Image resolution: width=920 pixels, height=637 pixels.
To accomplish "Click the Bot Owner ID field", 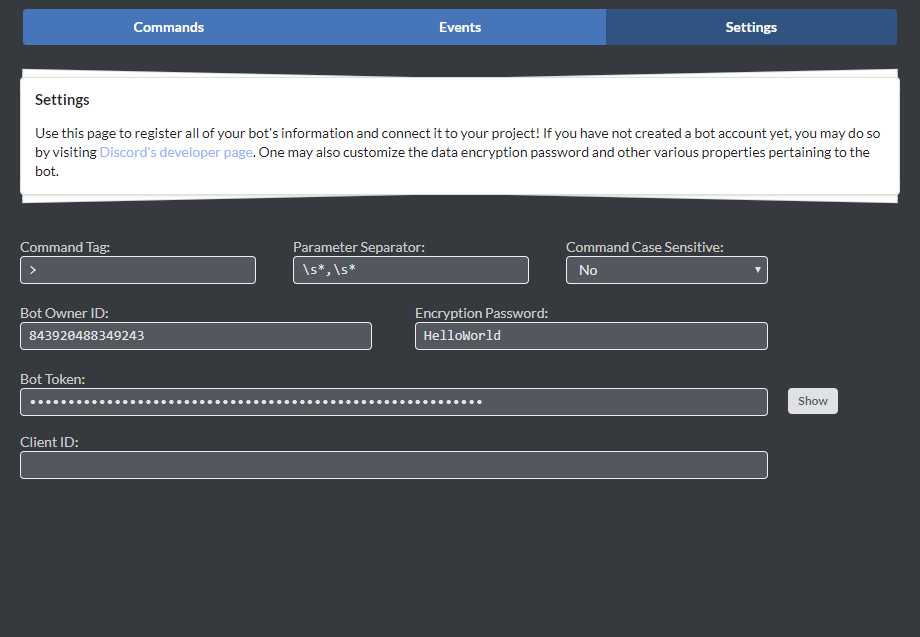I will pyautogui.click(x=196, y=336).
